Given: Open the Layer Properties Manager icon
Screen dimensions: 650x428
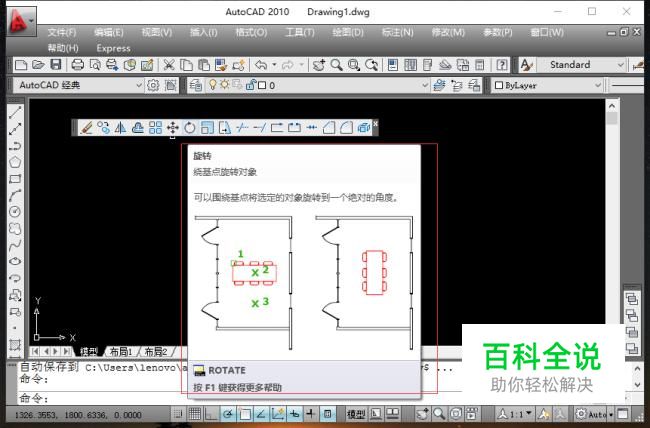Looking at the screenshot, I should pos(196,85).
